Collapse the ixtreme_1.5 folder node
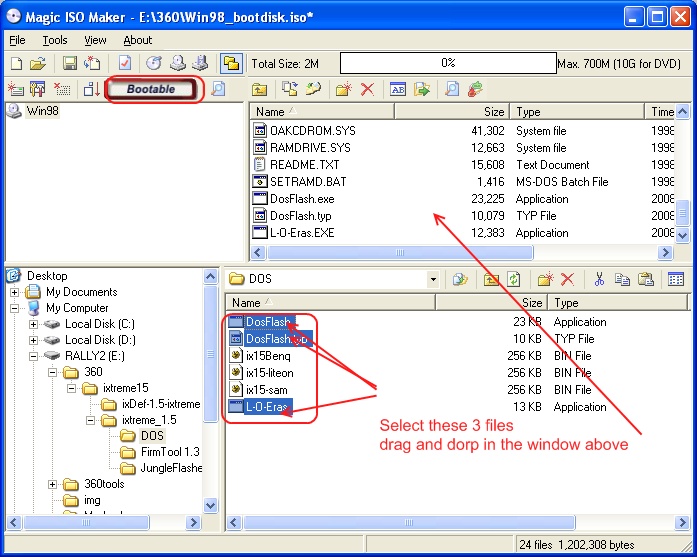 (x=90, y=420)
